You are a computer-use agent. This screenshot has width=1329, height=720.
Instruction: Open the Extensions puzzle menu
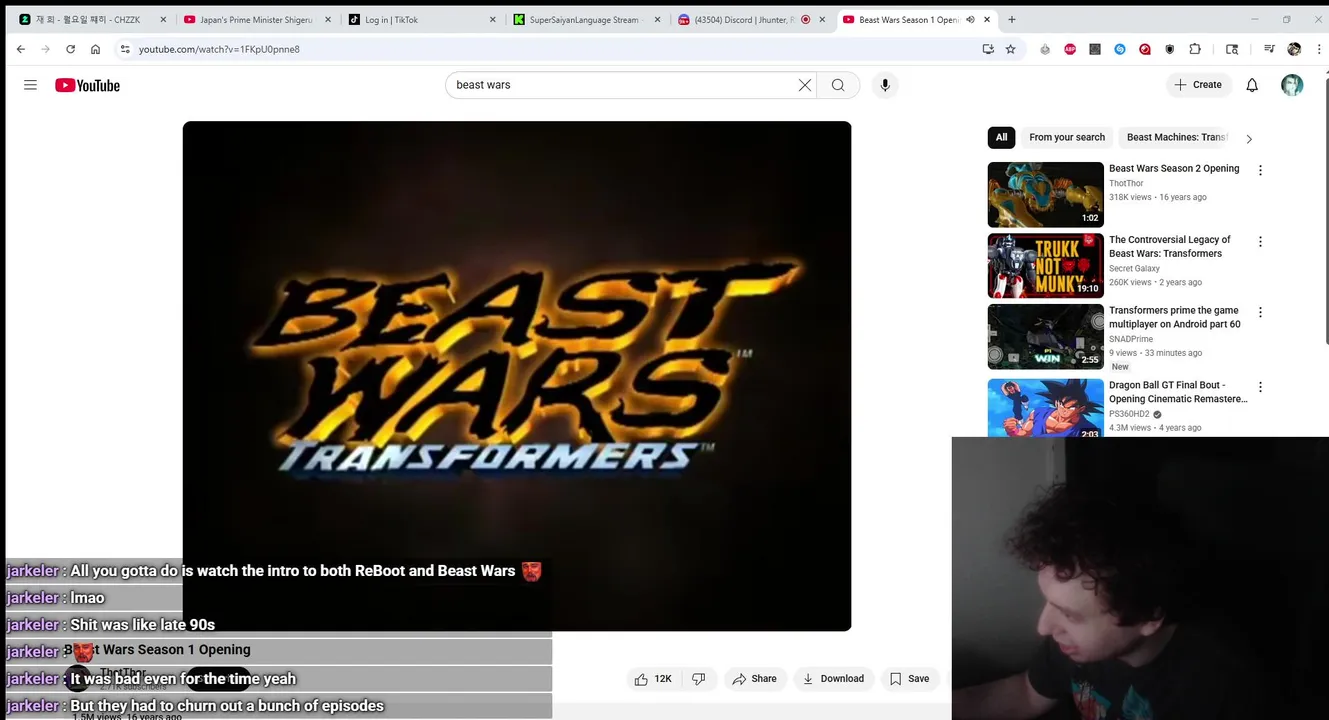pyautogui.click(x=1195, y=49)
